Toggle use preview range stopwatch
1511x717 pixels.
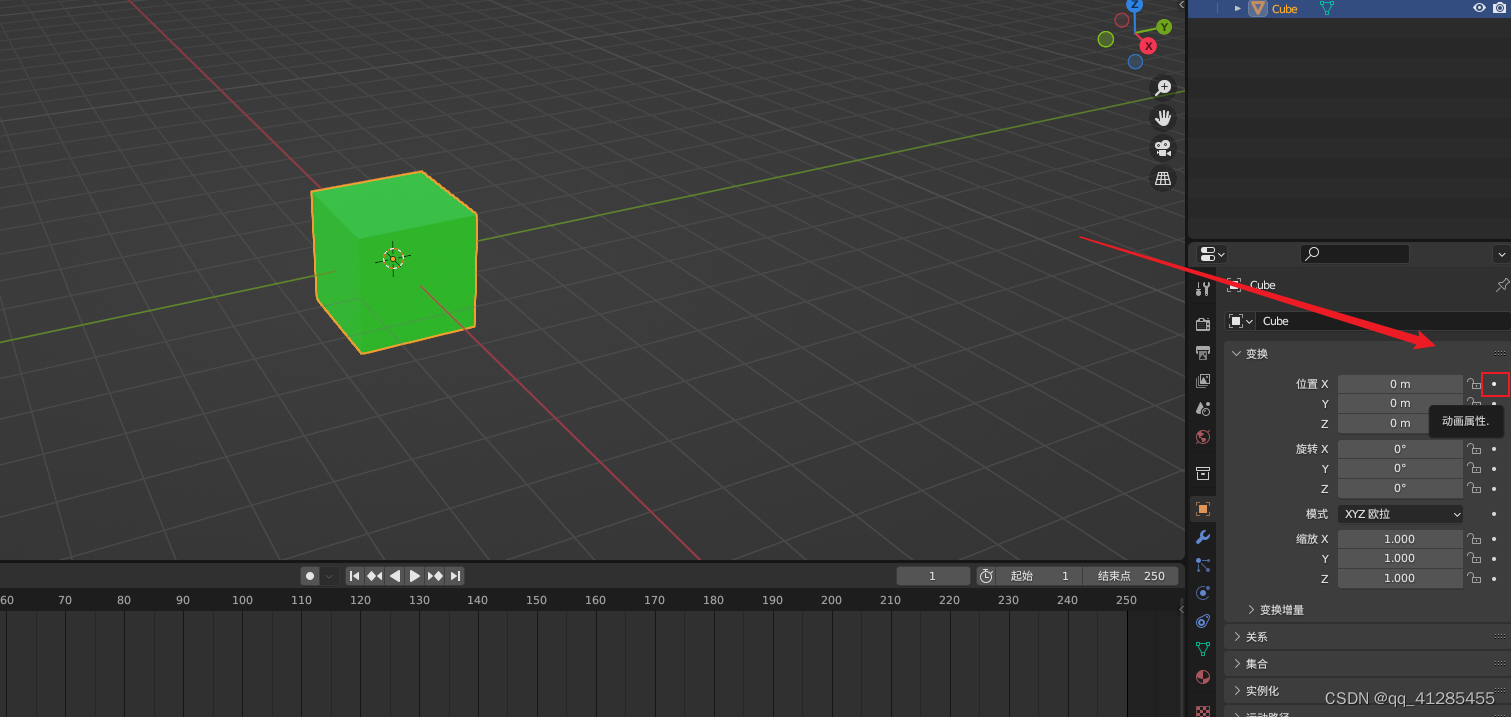pyautogui.click(x=986, y=576)
